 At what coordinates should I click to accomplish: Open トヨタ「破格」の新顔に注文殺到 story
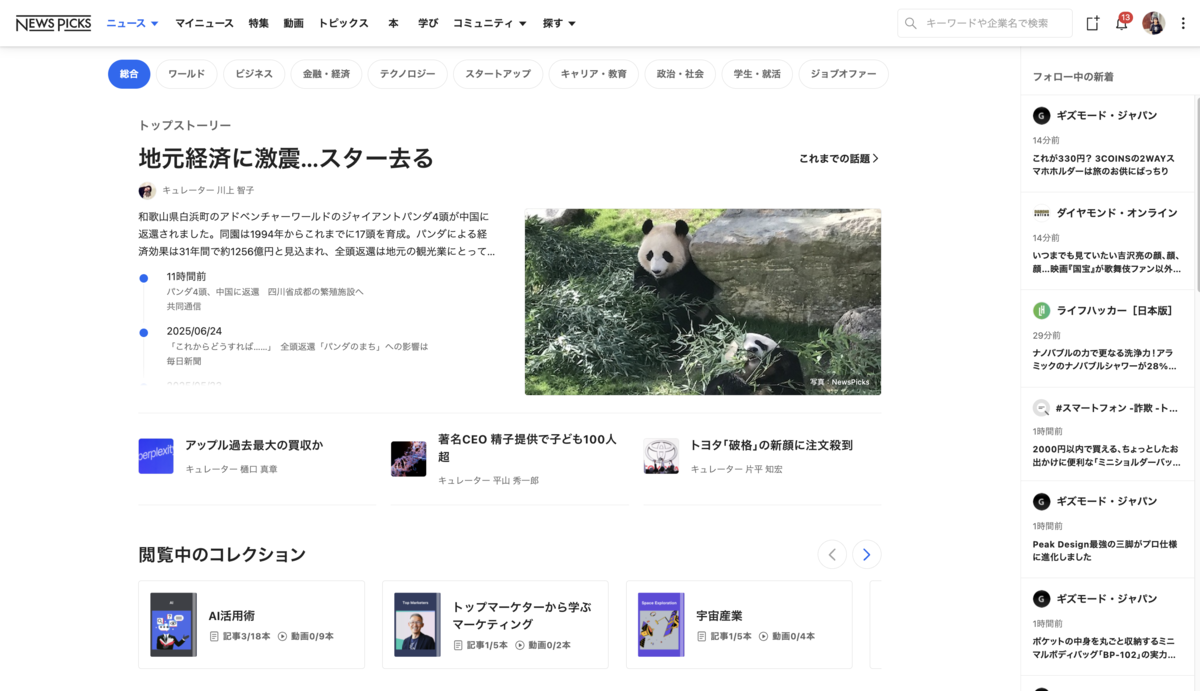[x=771, y=445]
